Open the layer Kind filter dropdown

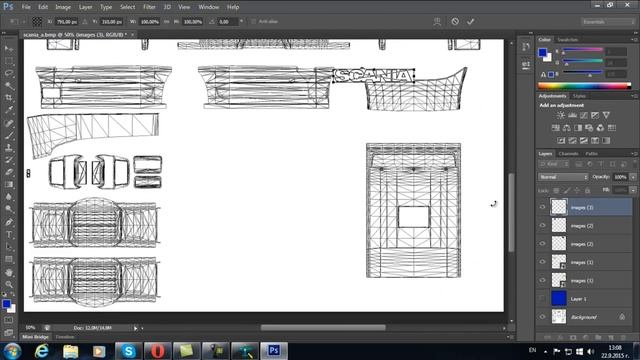tap(554, 164)
